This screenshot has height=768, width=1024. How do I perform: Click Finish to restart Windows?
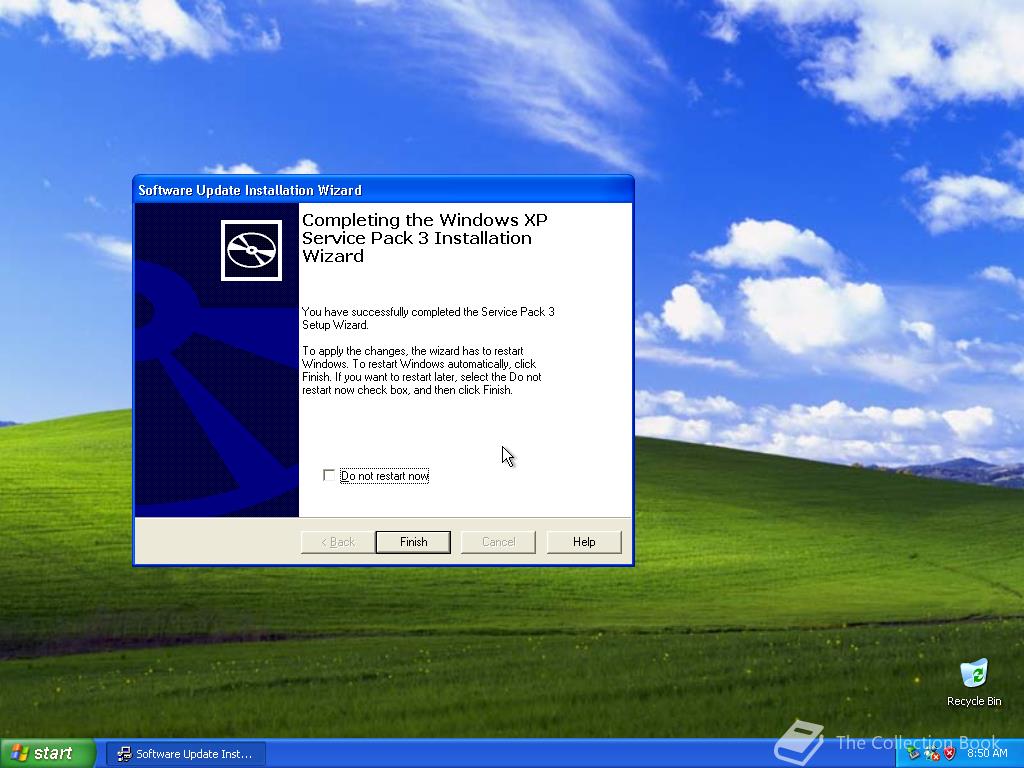tap(412, 541)
